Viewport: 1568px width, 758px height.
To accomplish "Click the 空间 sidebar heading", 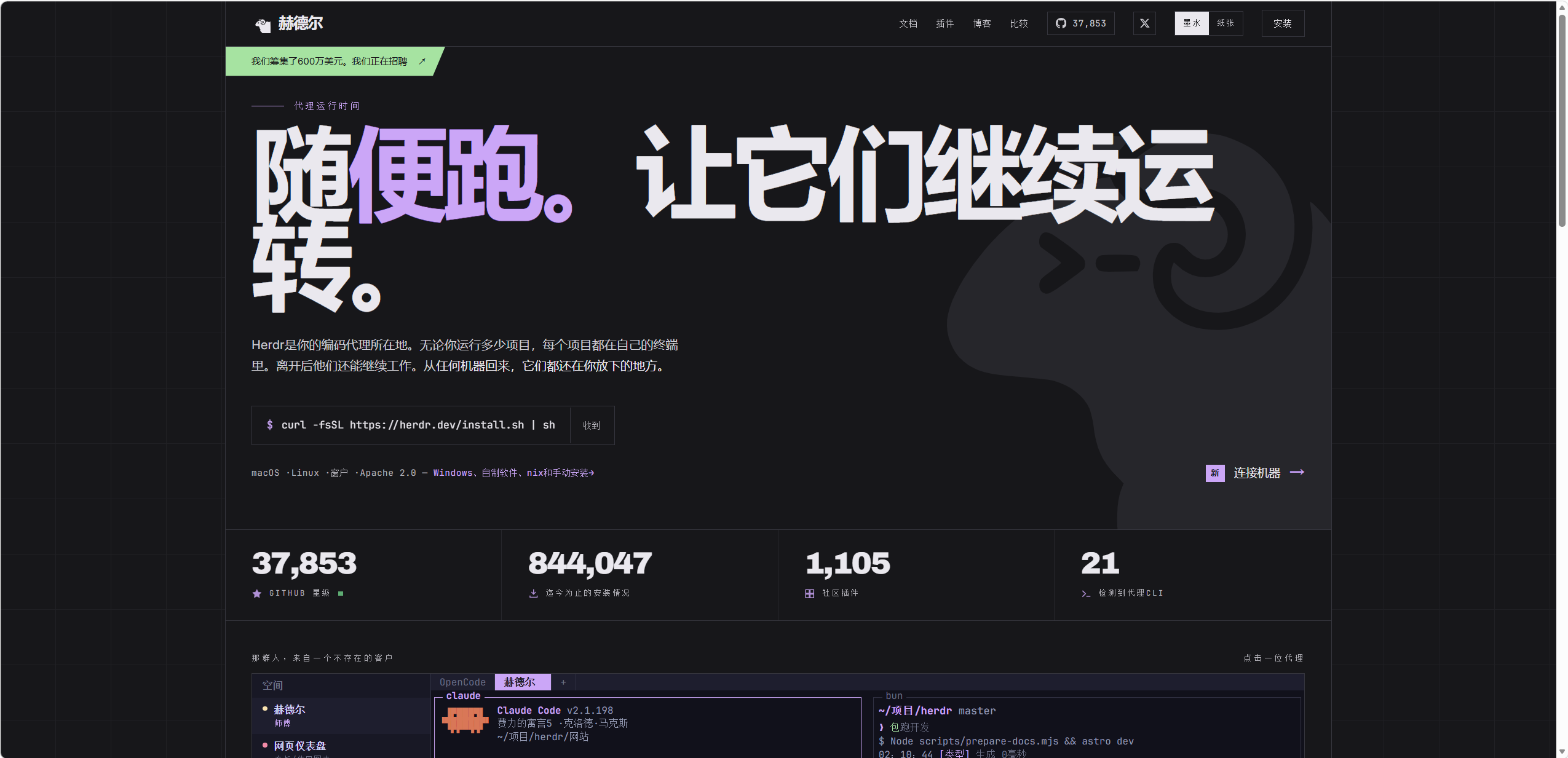I will 272,685.
